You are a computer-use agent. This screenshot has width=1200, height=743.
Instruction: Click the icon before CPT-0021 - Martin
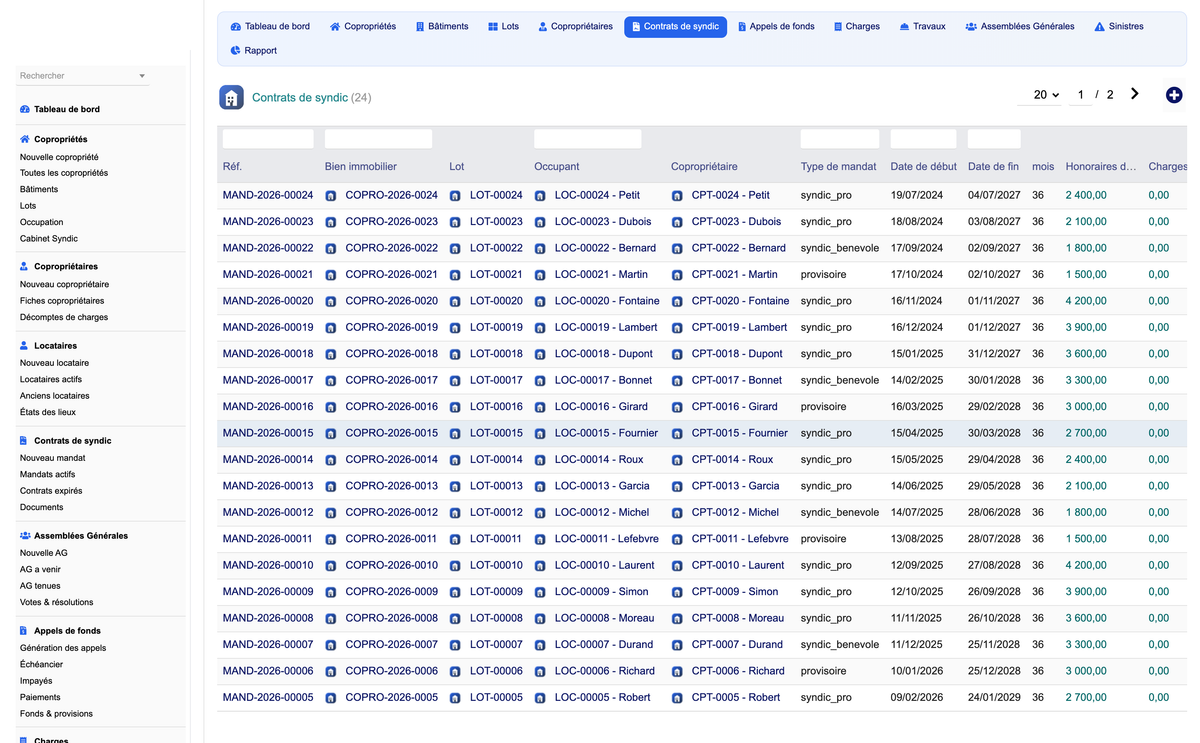(x=677, y=275)
